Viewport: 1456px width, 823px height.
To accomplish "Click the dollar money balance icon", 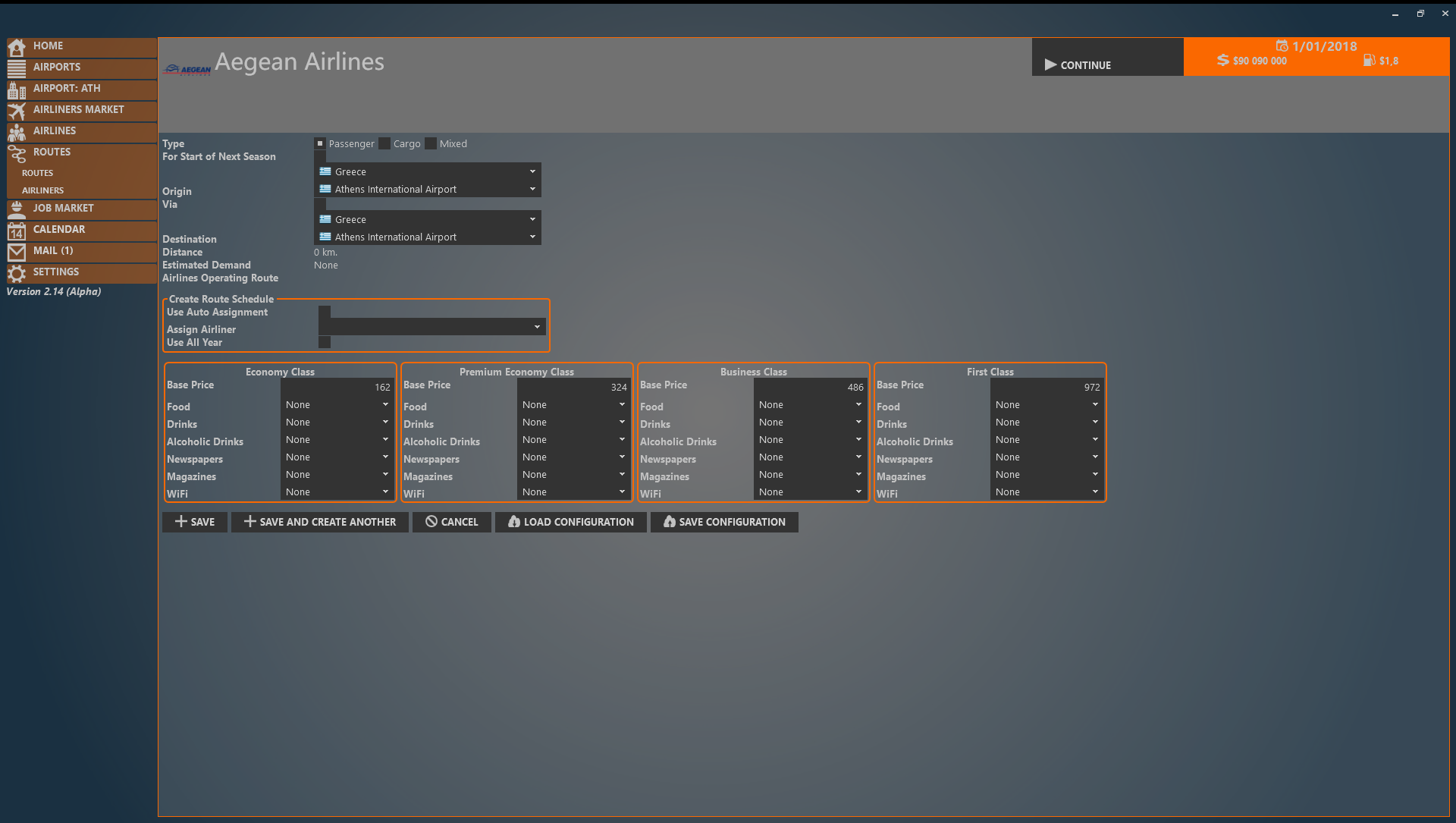I will [1222, 60].
